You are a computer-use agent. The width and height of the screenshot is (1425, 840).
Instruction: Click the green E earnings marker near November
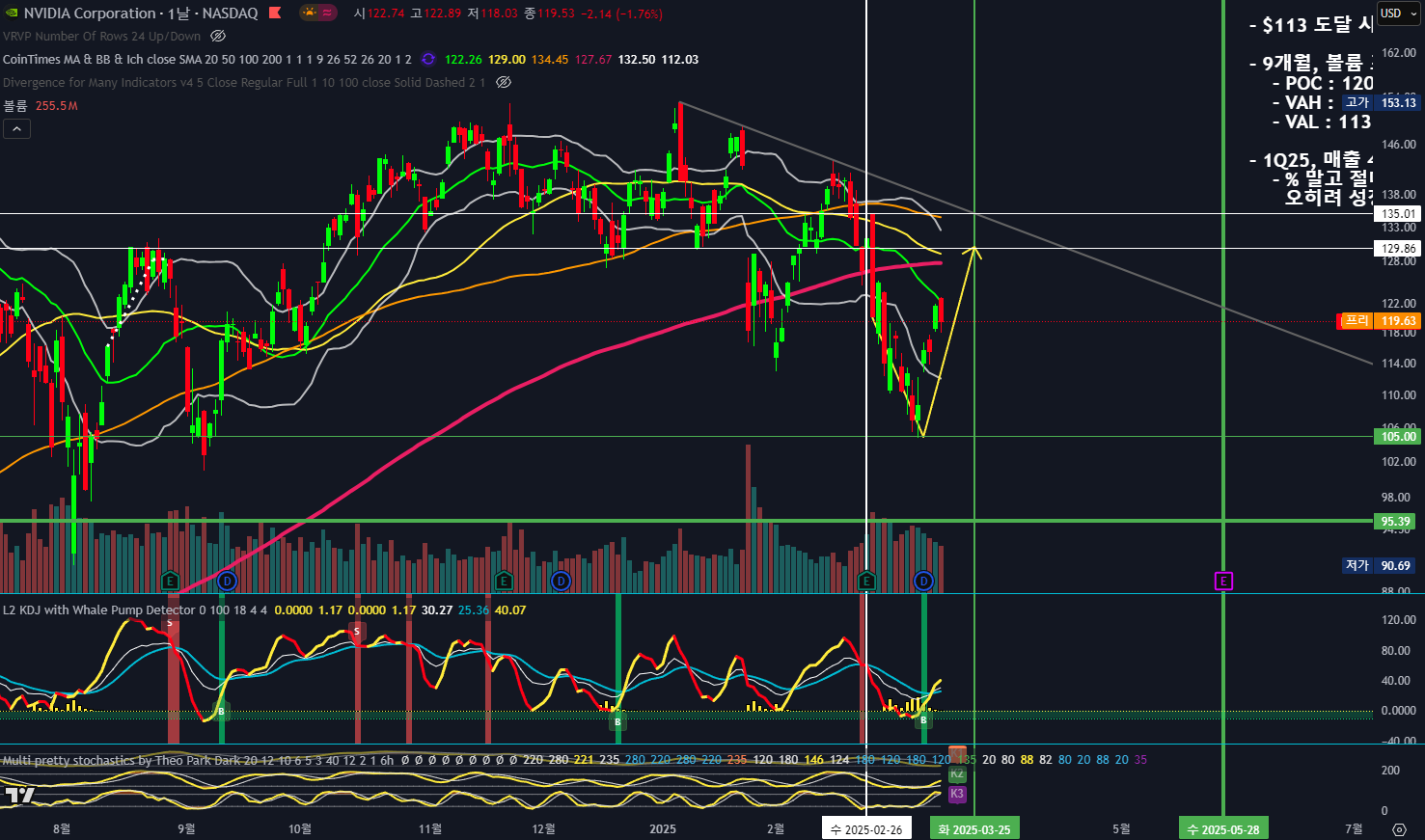tap(504, 581)
